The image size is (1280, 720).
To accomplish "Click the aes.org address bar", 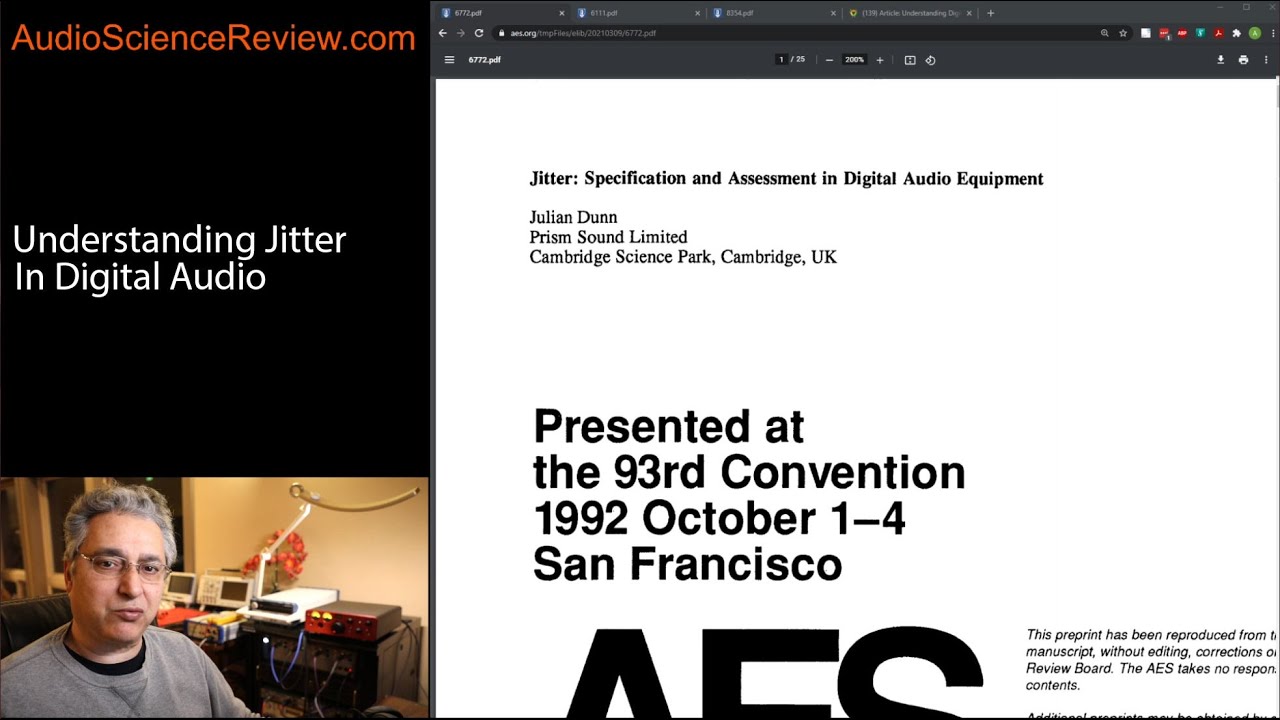I will pyautogui.click(x=812, y=33).
